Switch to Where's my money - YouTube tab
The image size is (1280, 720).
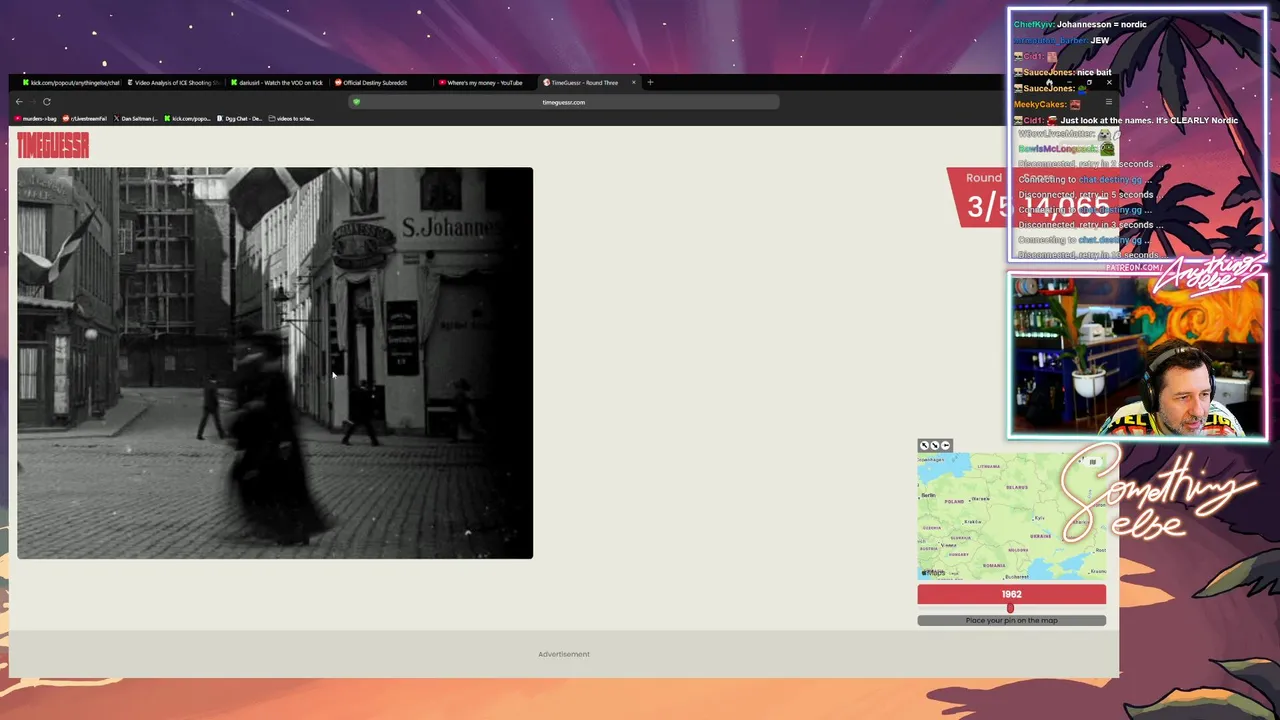pos(485,83)
